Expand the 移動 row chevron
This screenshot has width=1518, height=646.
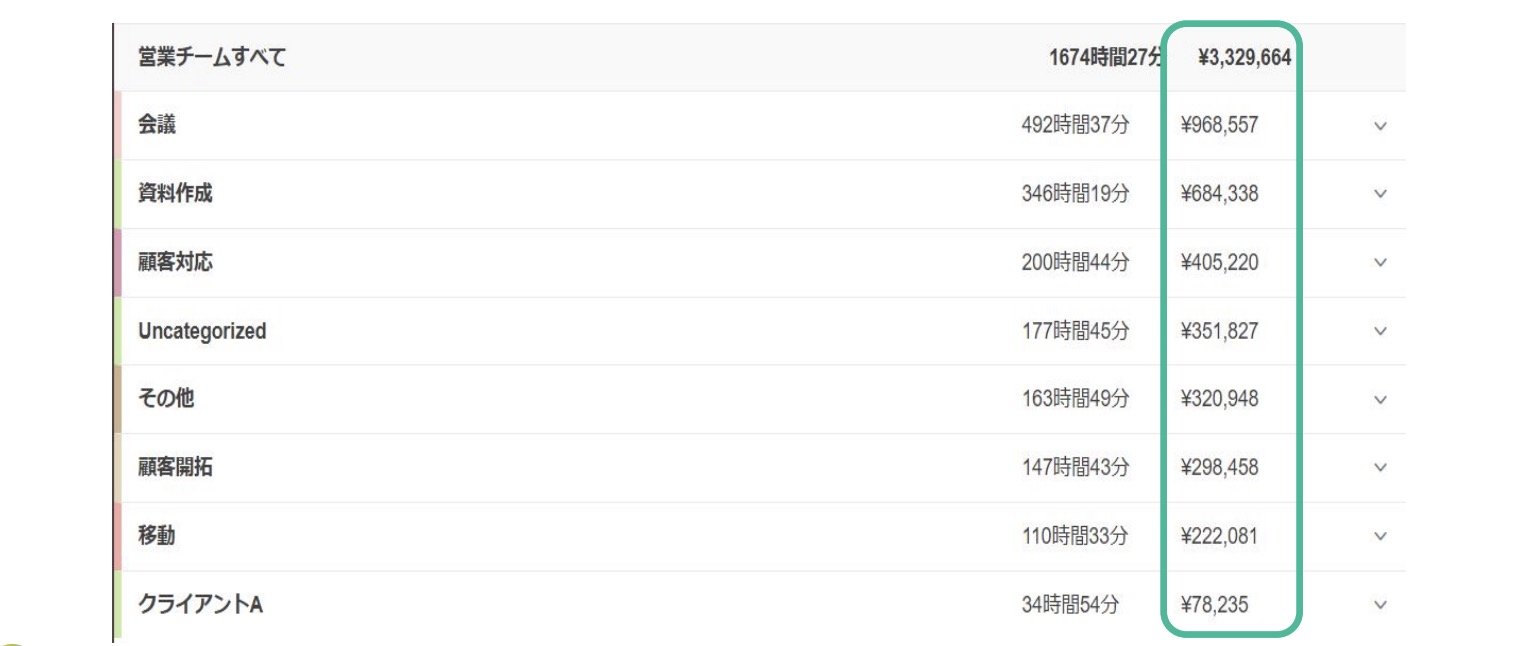[x=1381, y=536]
